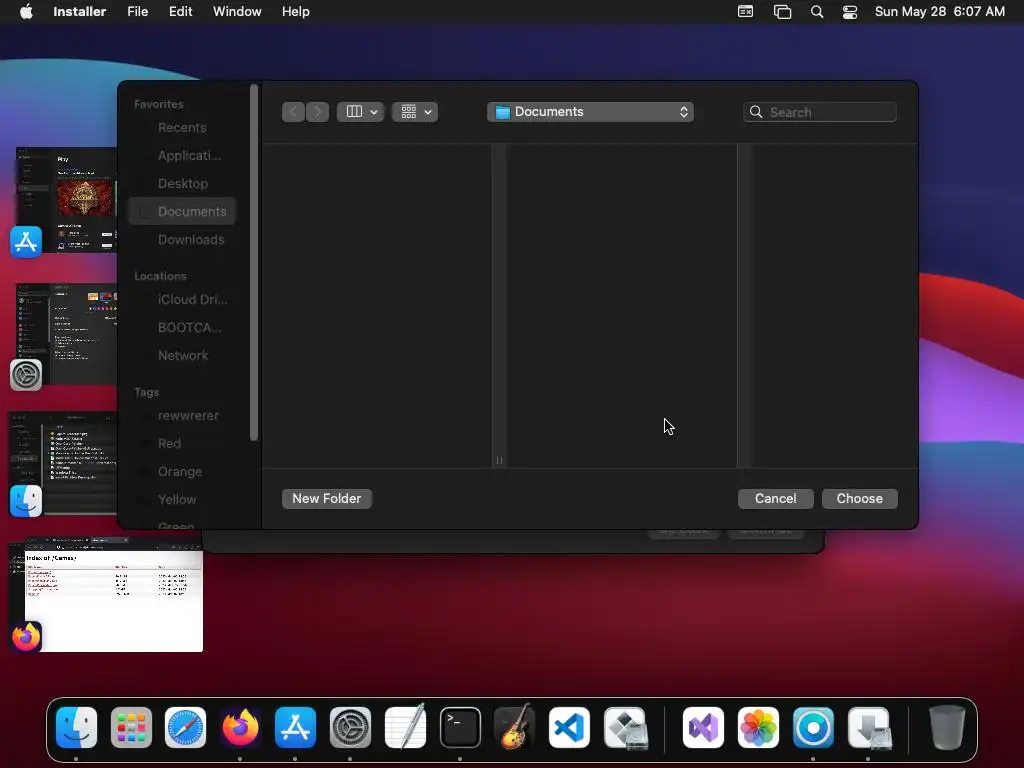Select the Yellow tag
This screenshot has height=768, width=1024.
[x=182, y=500]
